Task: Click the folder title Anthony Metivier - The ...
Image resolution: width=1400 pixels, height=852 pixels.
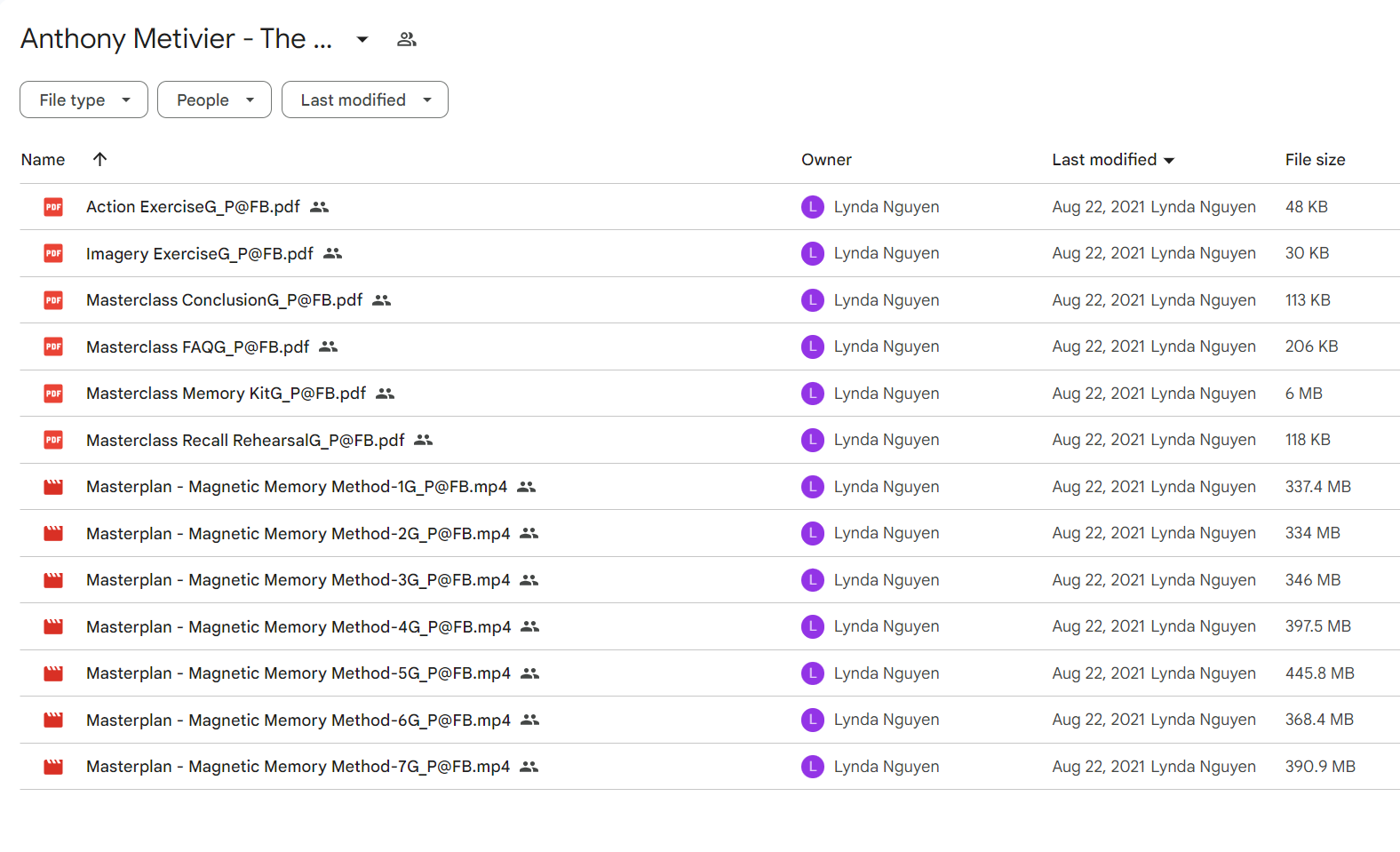Action: point(176,39)
